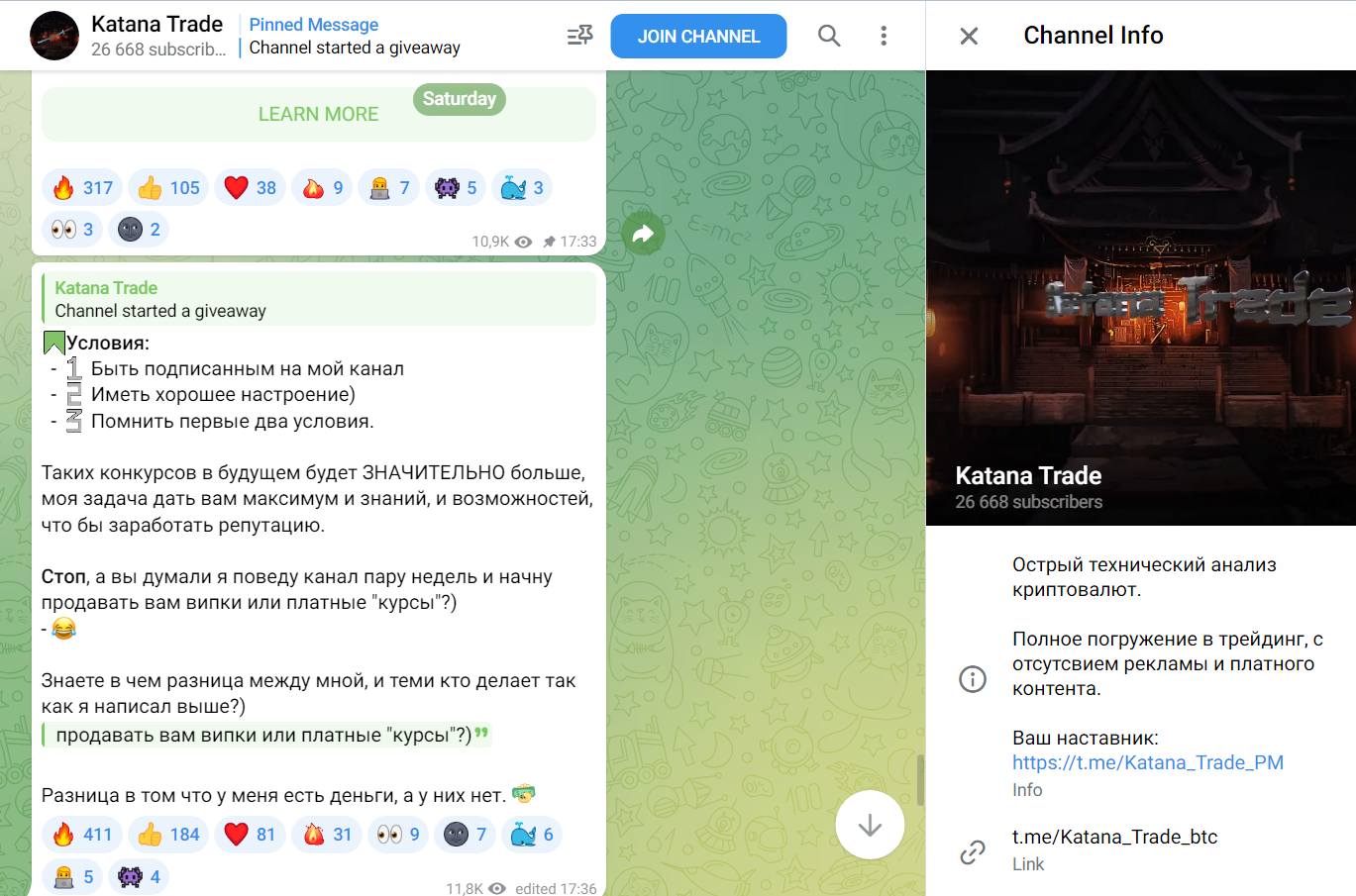
Task: Click the edited 17:36 timestamp
Action: (x=556, y=889)
